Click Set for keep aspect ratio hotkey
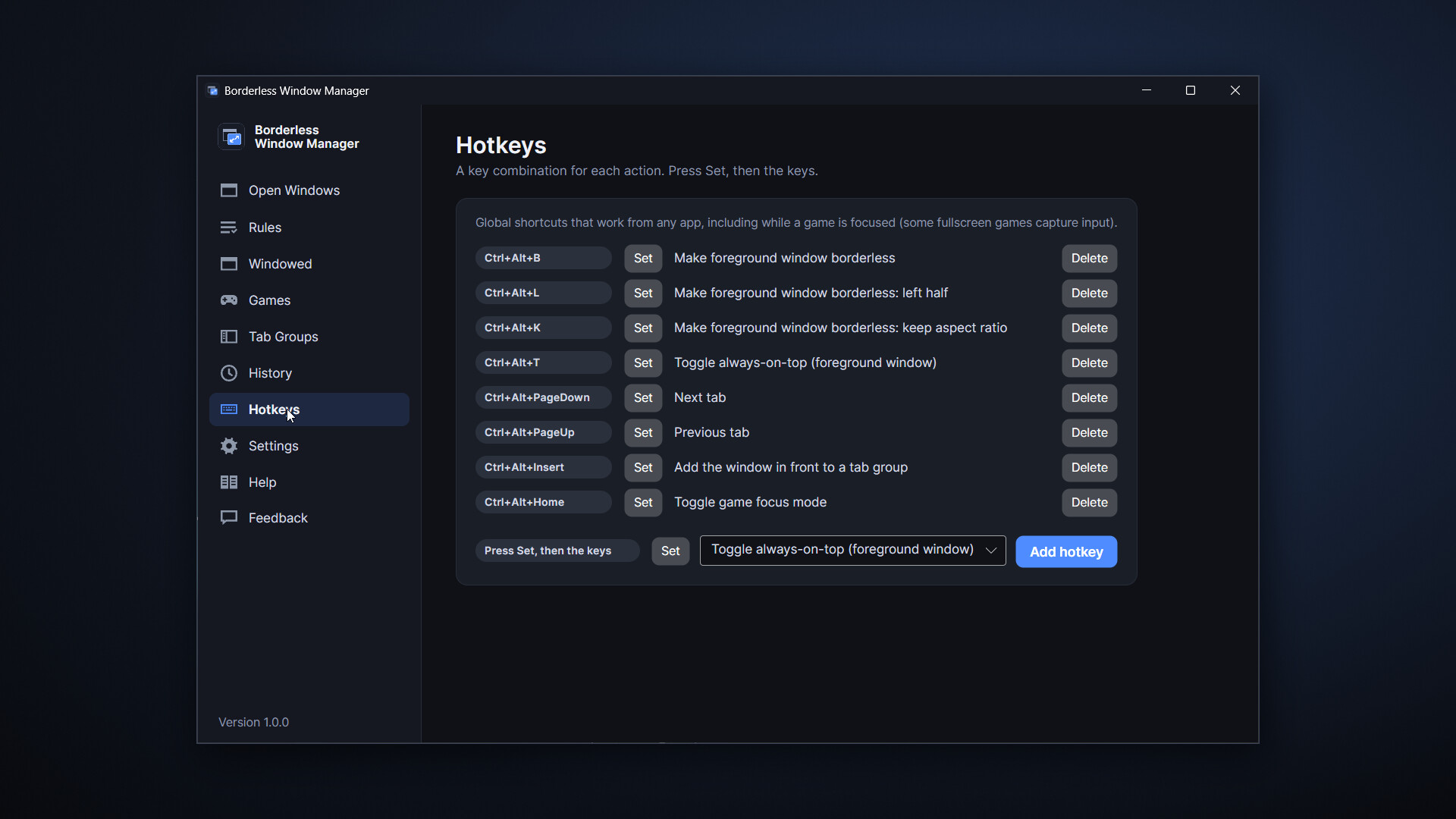This screenshot has width=1456, height=819. coord(643,328)
